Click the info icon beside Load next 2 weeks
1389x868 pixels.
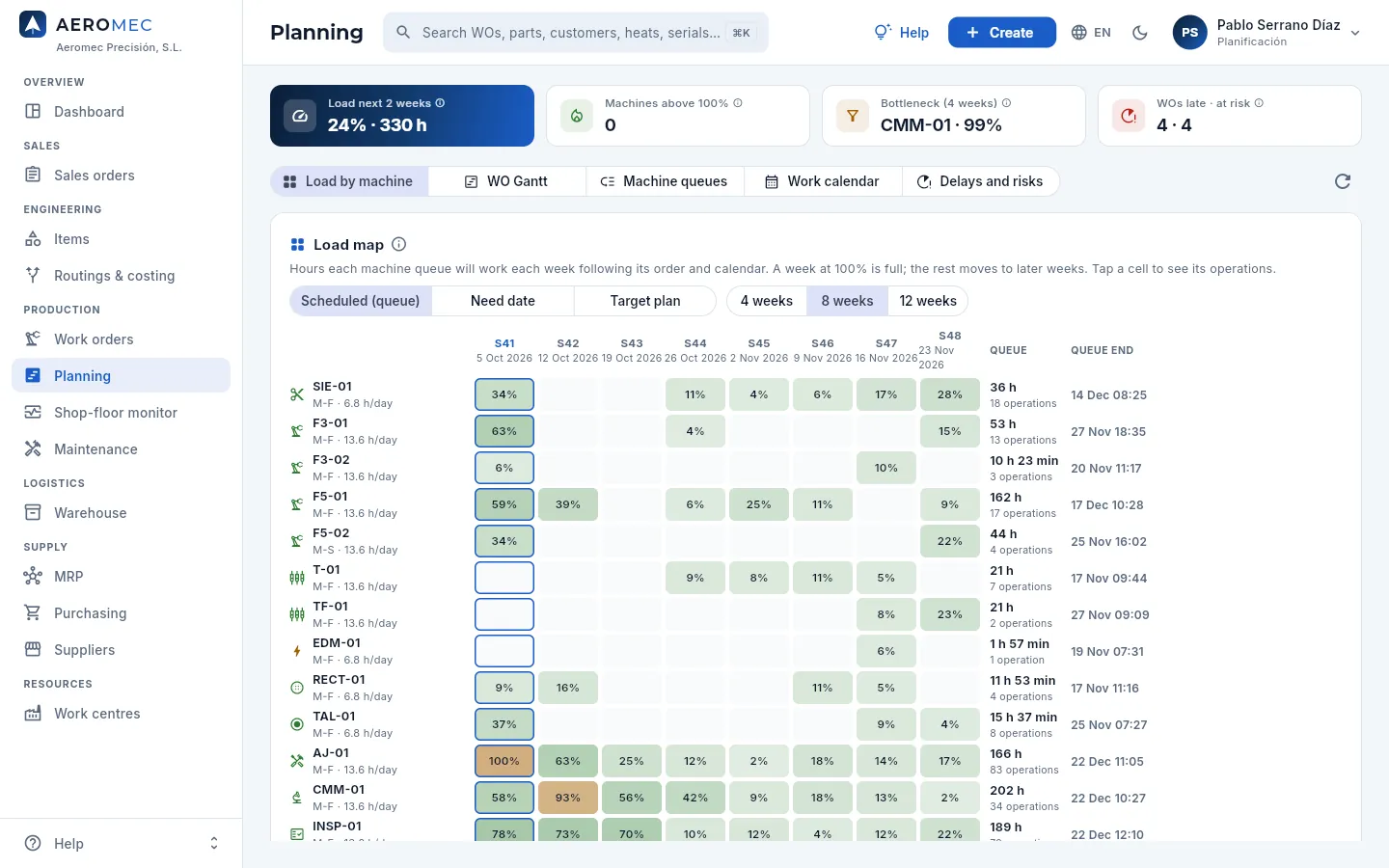pos(440,103)
